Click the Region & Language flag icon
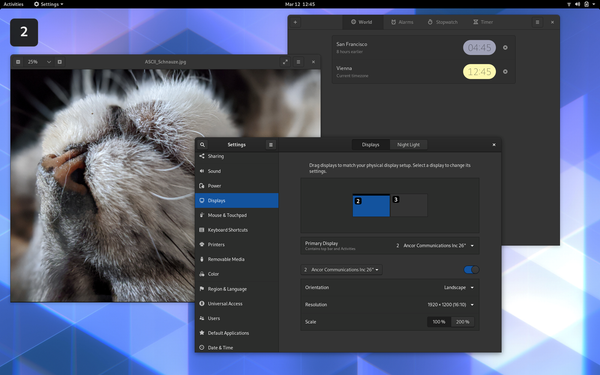600x375 pixels. [x=202, y=289]
